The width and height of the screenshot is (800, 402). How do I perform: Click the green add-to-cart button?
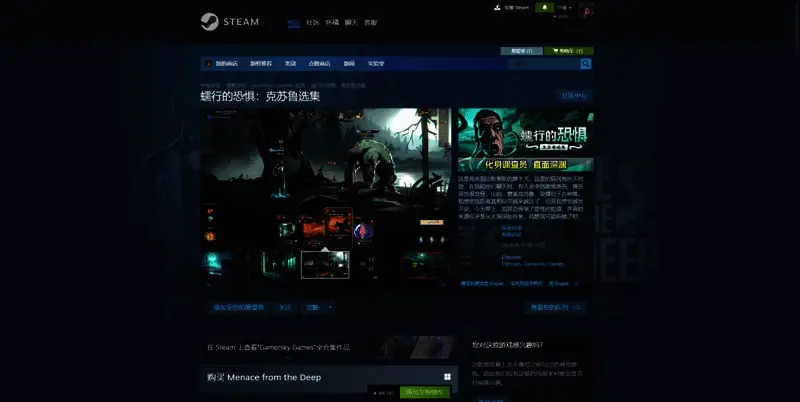point(424,393)
